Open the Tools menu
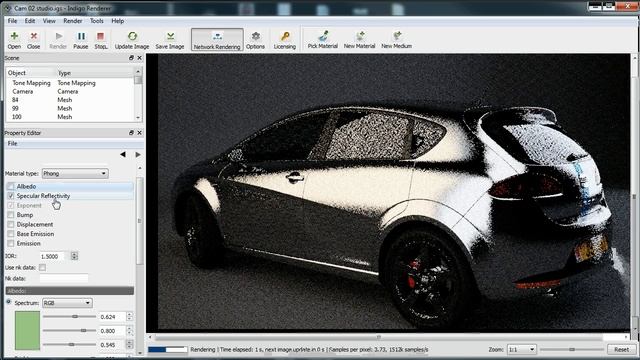The image size is (640, 360). pos(97,21)
